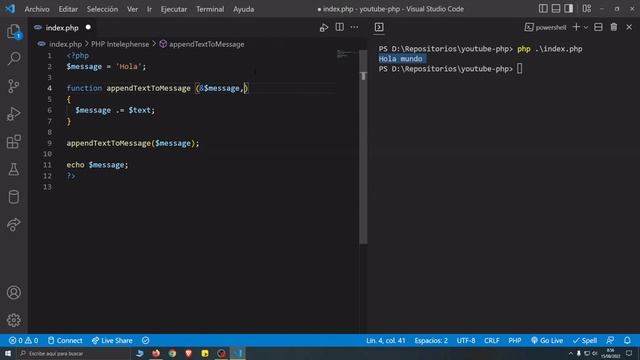
Task: Open the Ver menu
Action: (x=132, y=9)
